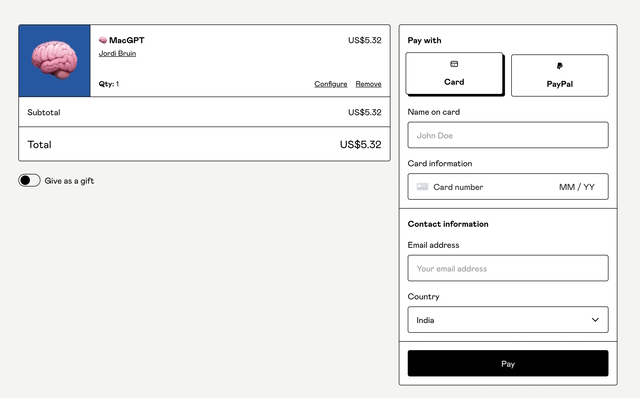Click the Subtotal label
This screenshot has height=398, width=640.
click(44, 112)
